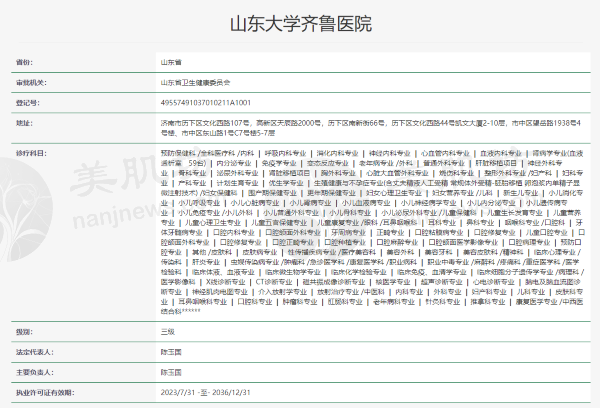
Task: Click the 山东省 province value
Action: tap(171, 62)
